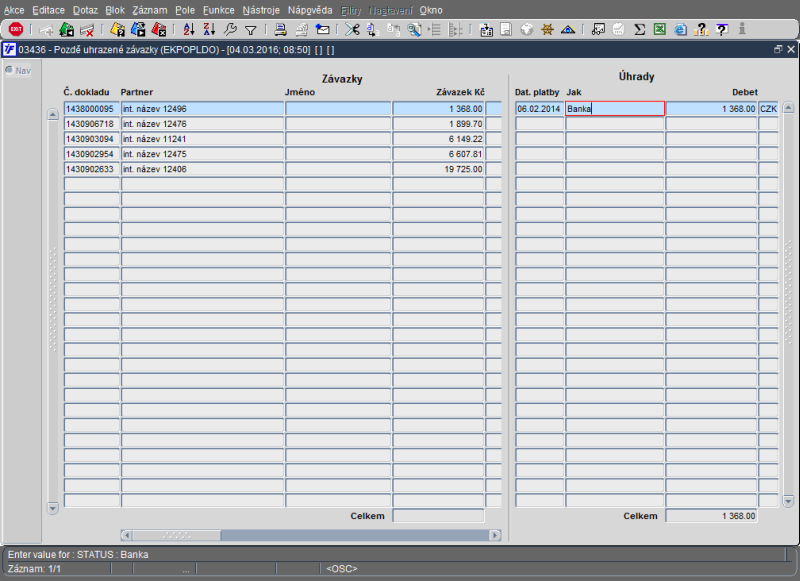Click the Internet Explorer browser icon
Image resolution: width=800 pixels, height=581 pixels.
[x=681, y=30]
